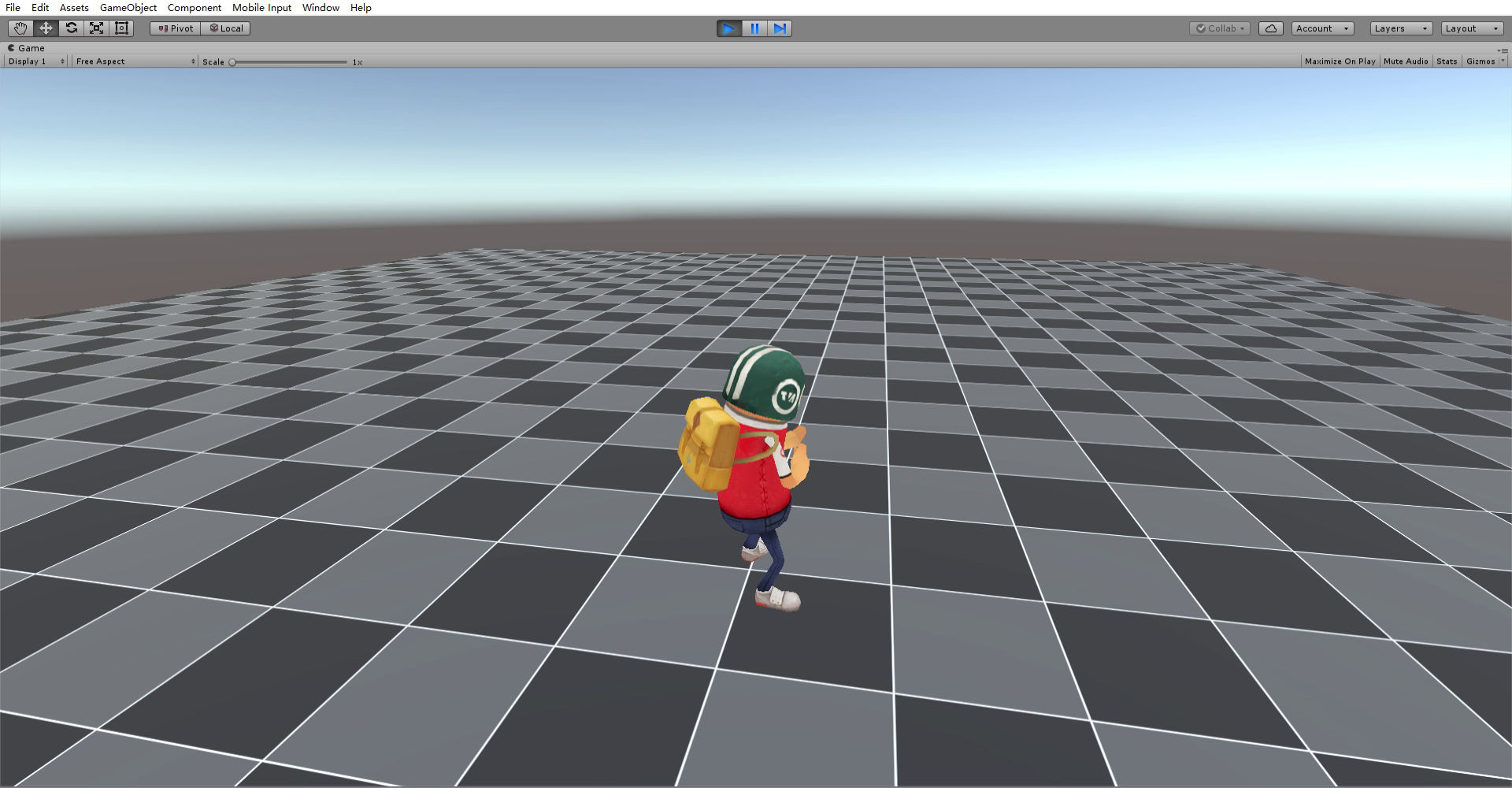Mute the game audio
The height and width of the screenshot is (788, 1512).
(x=1405, y=61)
